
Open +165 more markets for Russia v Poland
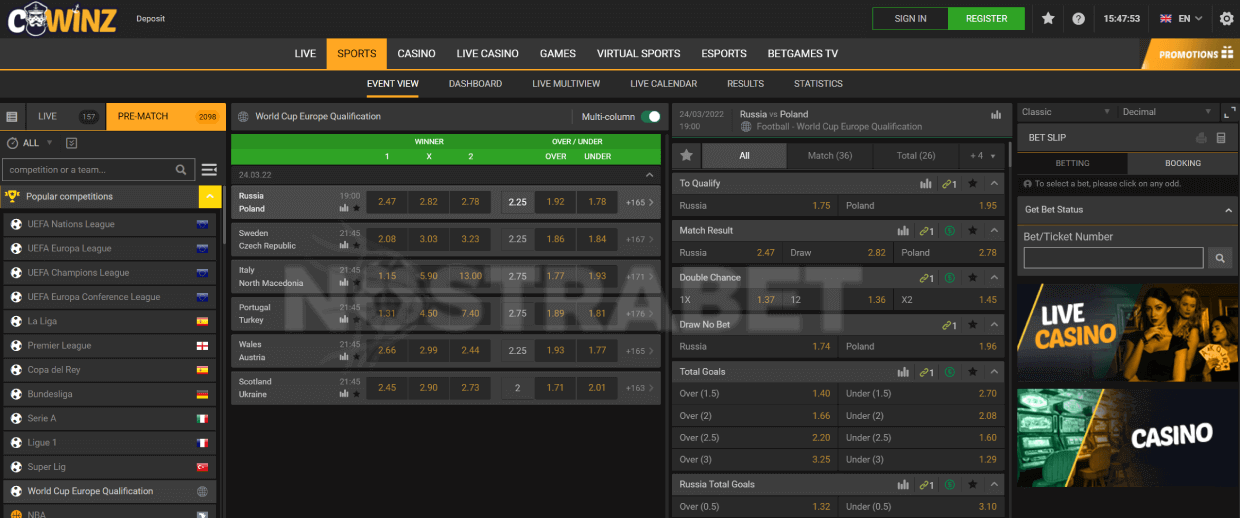click(x=640, y=202)
